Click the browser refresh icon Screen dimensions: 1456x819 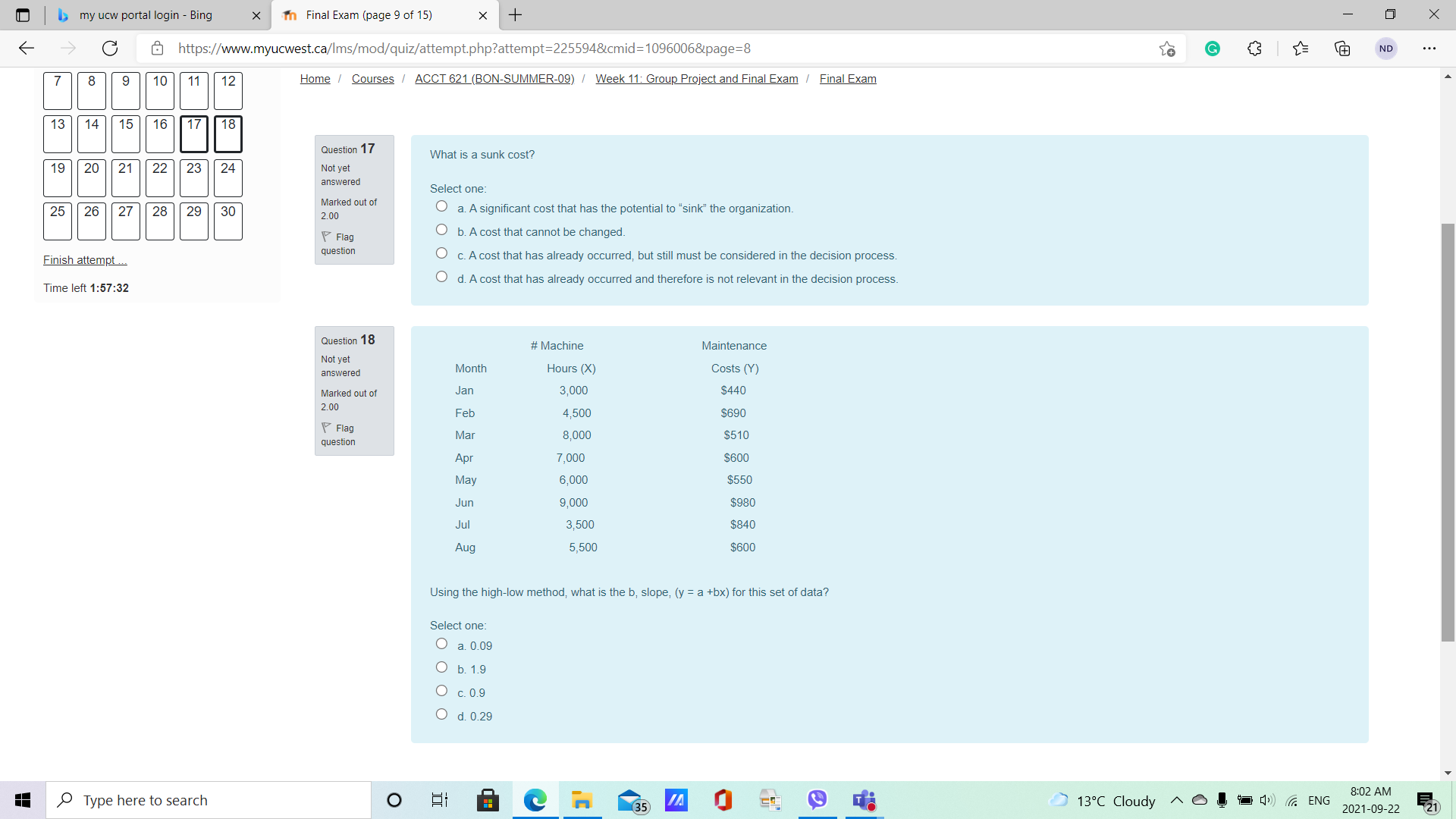tap(110, 49)
